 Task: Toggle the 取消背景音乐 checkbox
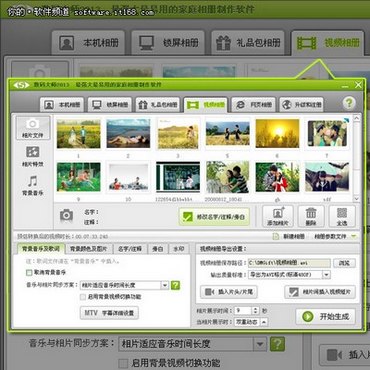point(29,273)
